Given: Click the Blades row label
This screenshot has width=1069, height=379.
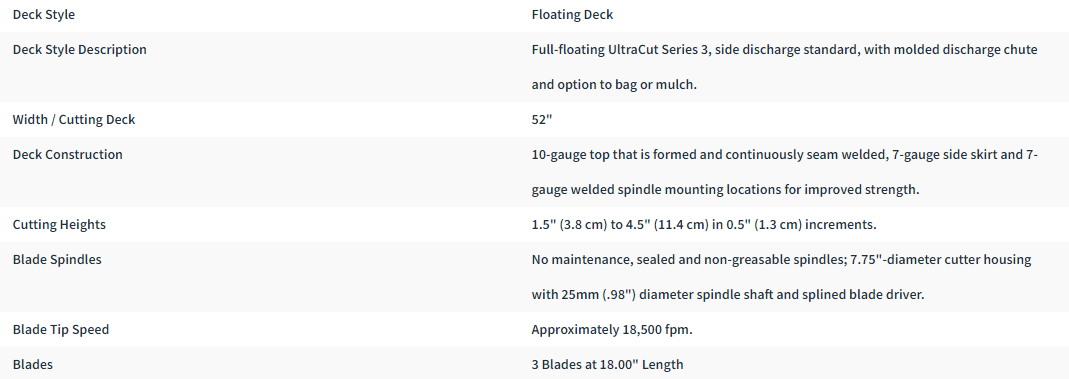Looking at the screenshot, I should pyautogui.click(x=33, y=365).
